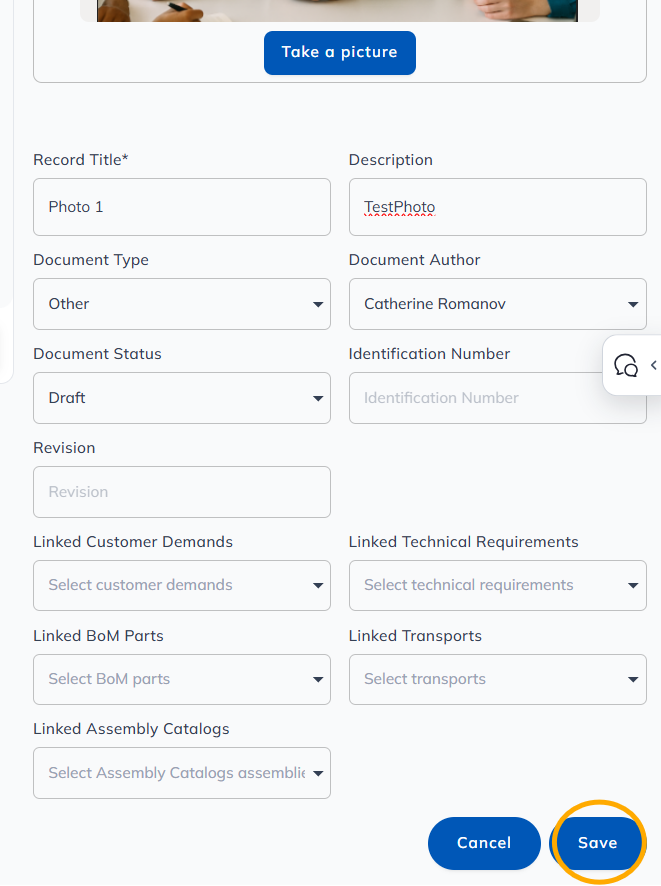Expand the Linked BoM Parts dropdown
The width and height of the screenshot is (661, 886).
[x=182, y=679]
